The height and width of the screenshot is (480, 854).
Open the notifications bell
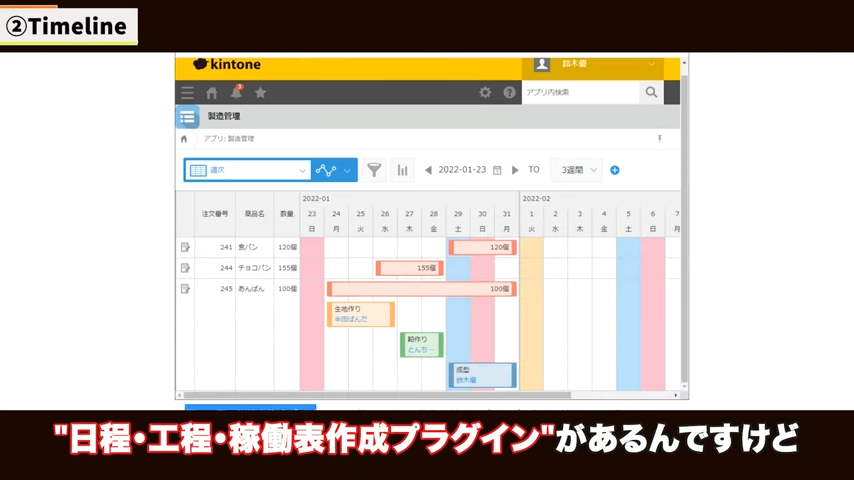236,92
